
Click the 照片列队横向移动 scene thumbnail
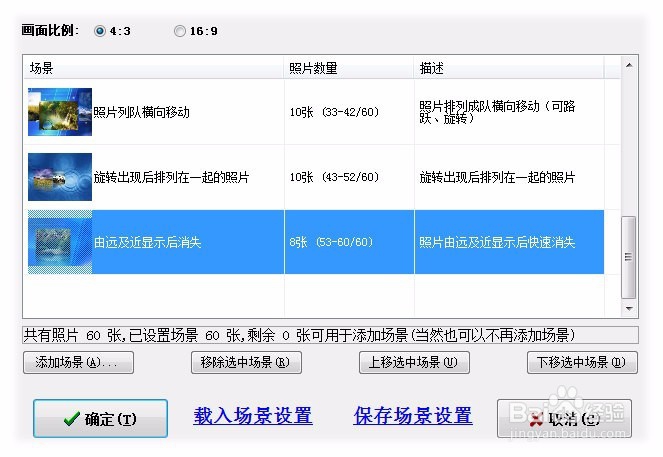pos(60,112)
